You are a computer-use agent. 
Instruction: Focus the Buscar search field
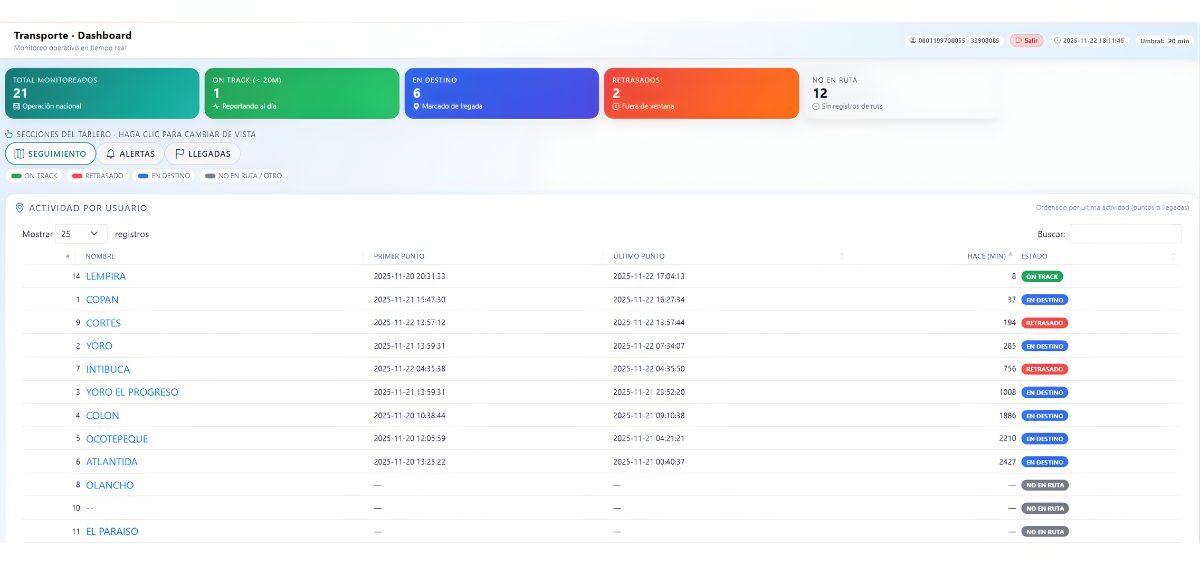pos(1124,234)
